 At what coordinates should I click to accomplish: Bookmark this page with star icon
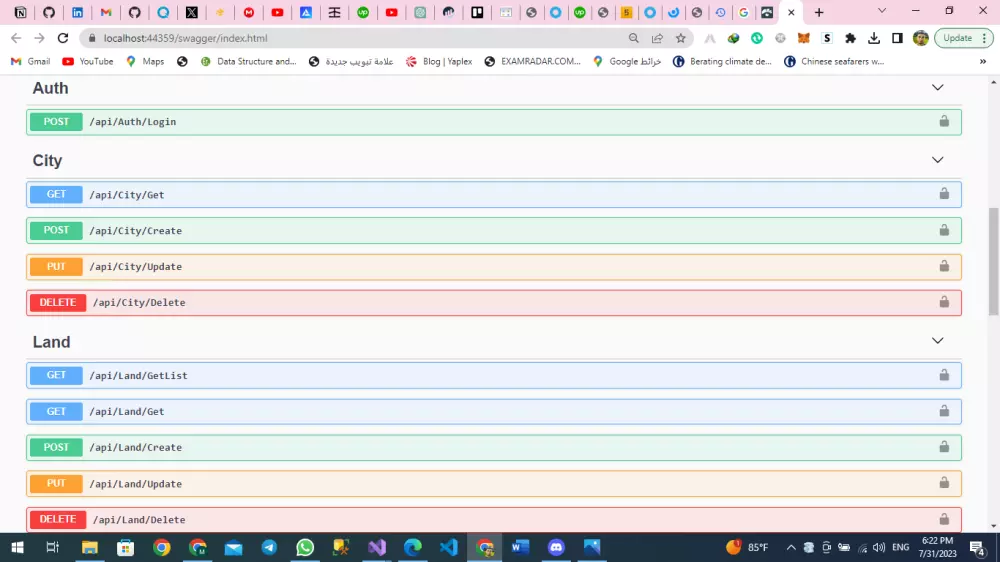680,38
